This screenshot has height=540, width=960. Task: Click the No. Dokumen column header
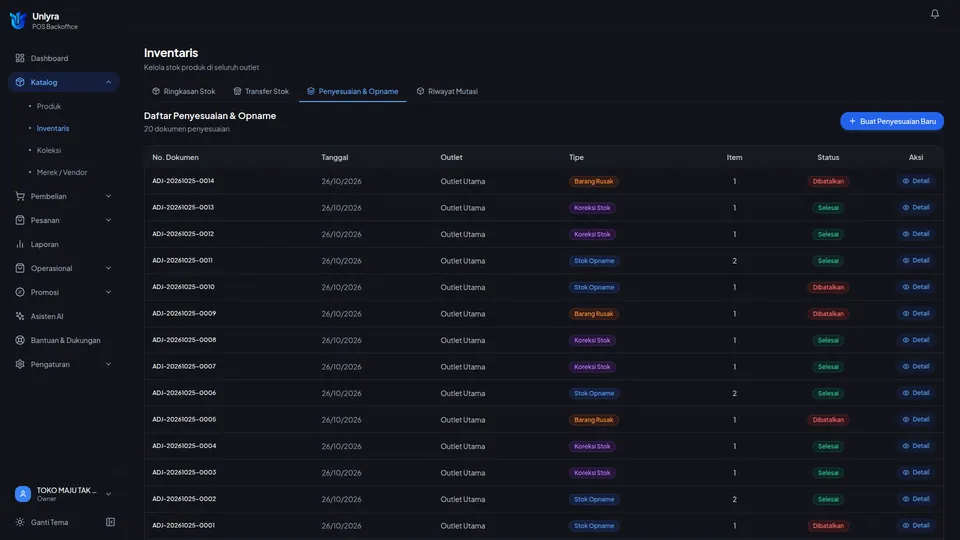coord(175,157)
